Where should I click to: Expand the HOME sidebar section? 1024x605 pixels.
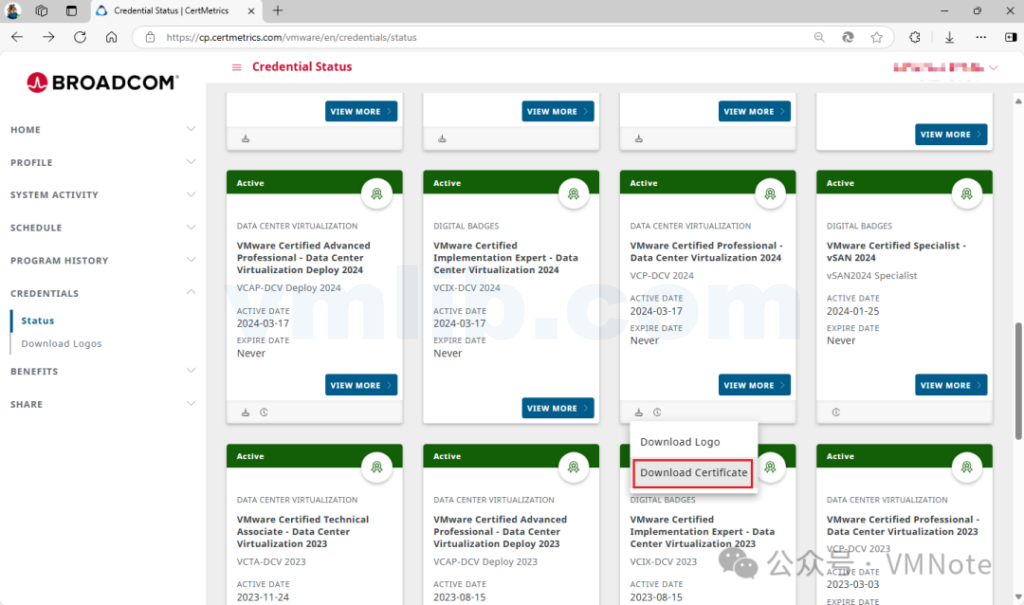point(190,129)
